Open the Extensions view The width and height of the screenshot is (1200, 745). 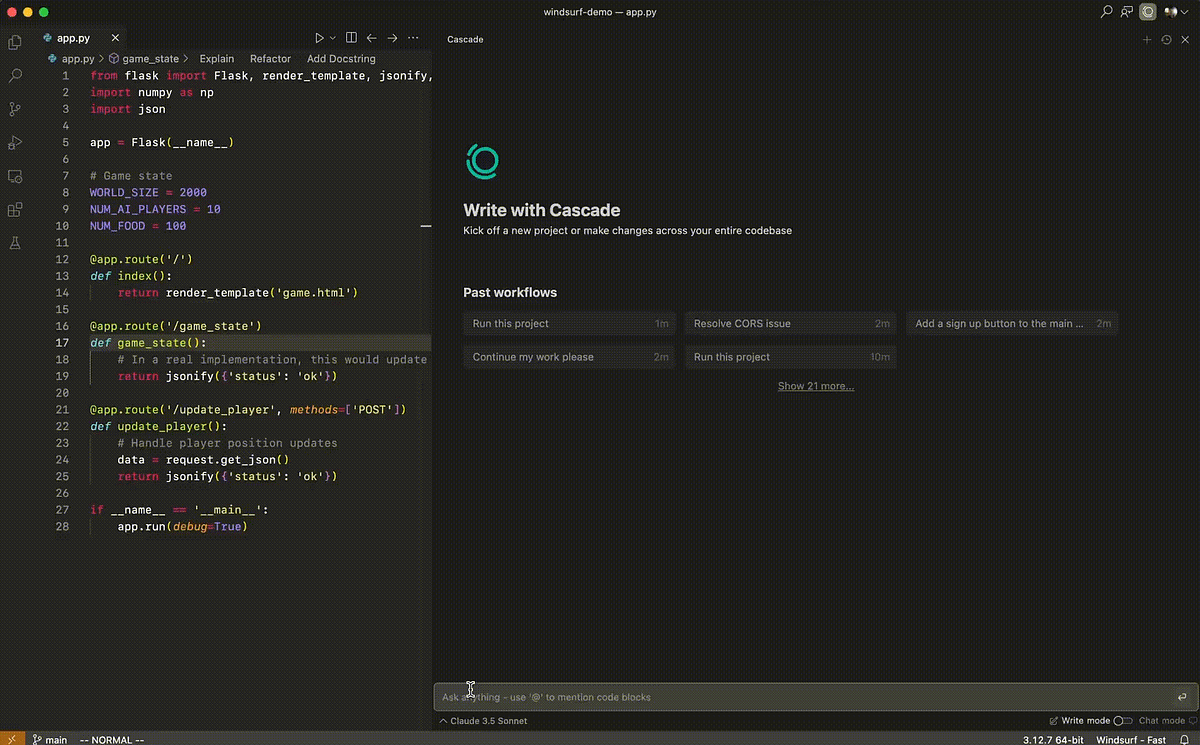[x=15, y=210]
